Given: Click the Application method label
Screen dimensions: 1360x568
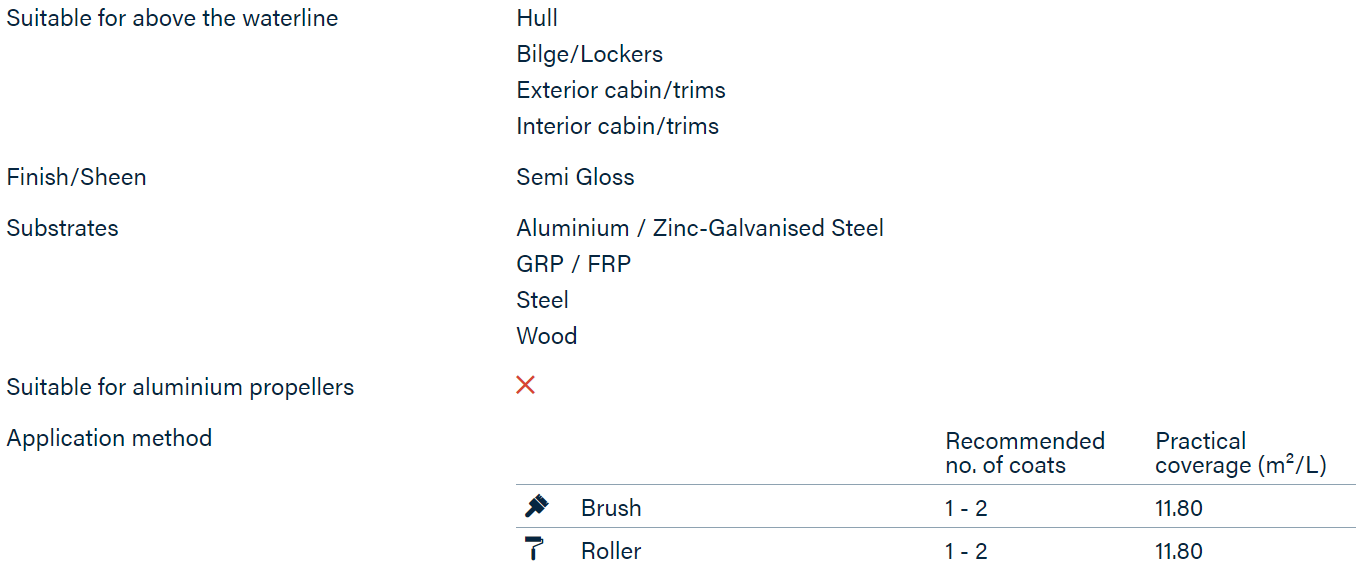Looking at the screenshot, I should [x=109, y=438].
